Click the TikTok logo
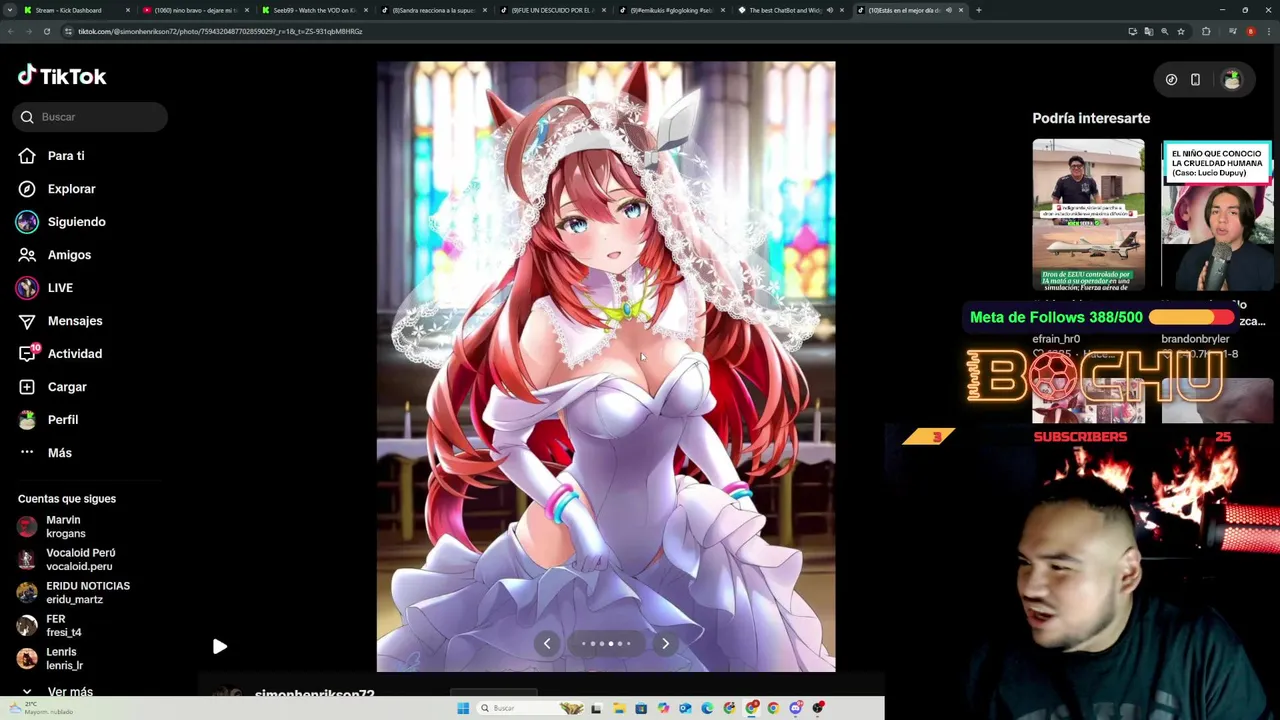This screenshot has width=1280, height=720. click(x=62, y=76)
